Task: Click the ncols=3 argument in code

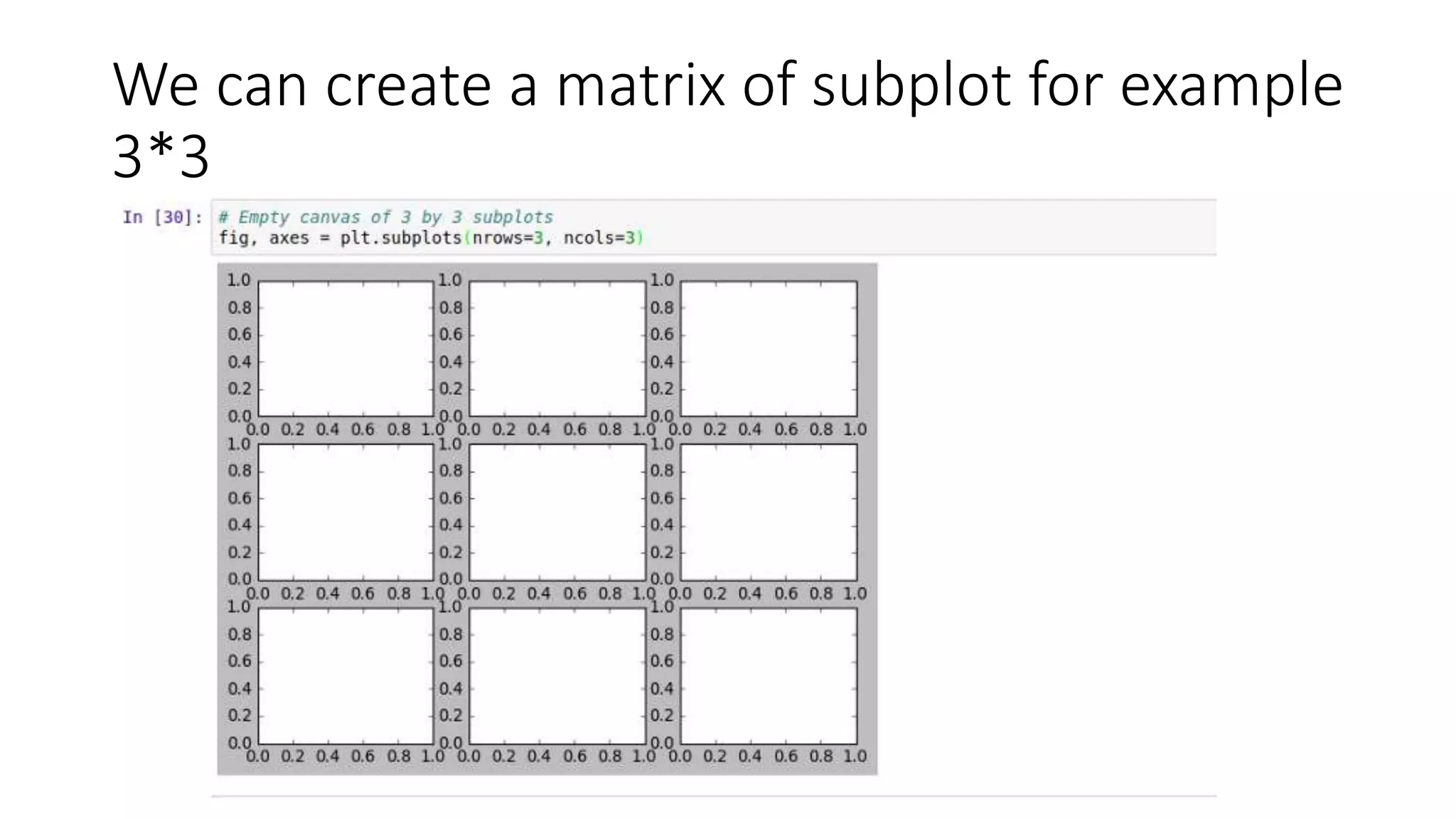Action: pyautogui.click(x=599, y=238)
